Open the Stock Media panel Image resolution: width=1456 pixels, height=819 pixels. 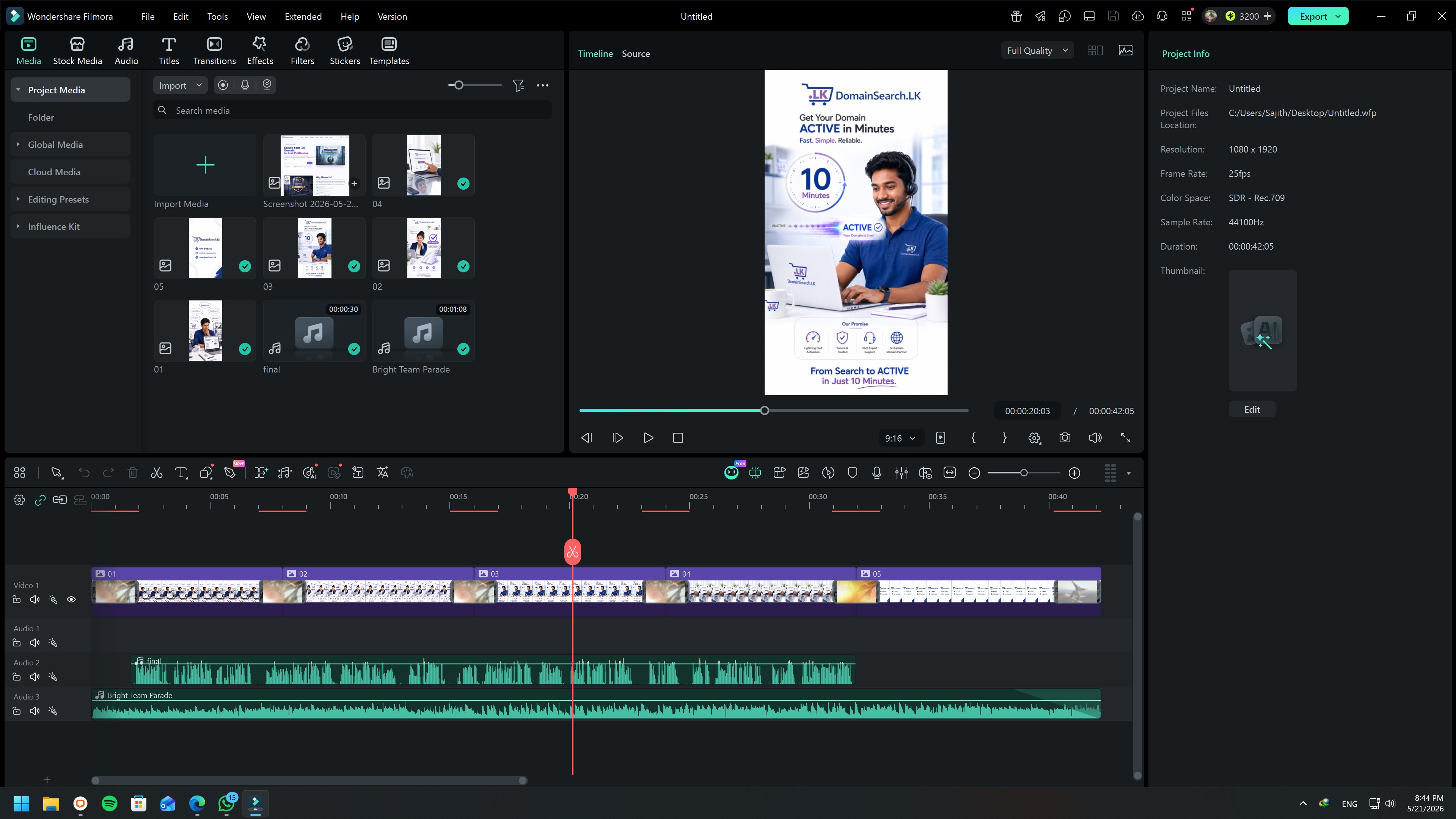click(x=77, y=51)
